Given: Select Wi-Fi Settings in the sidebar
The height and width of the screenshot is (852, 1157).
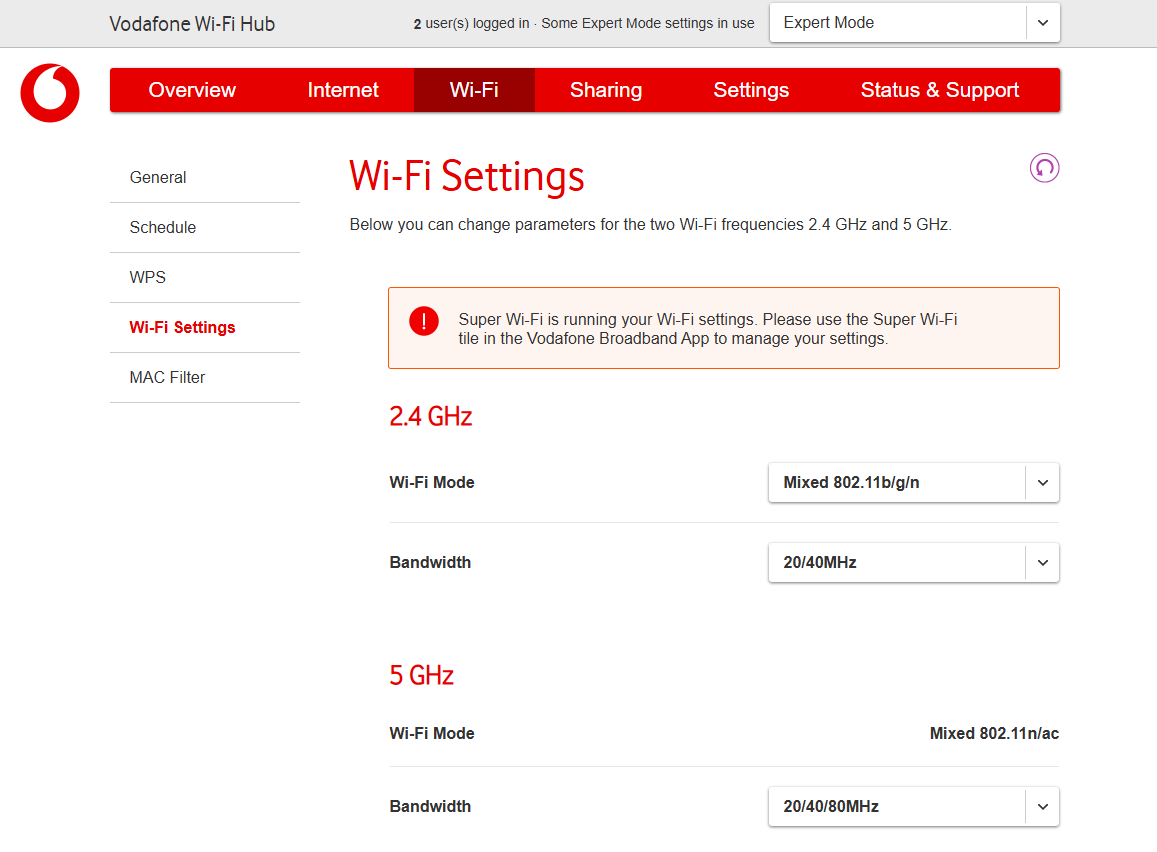Looking at the screenshot, I should click(205, 328).
